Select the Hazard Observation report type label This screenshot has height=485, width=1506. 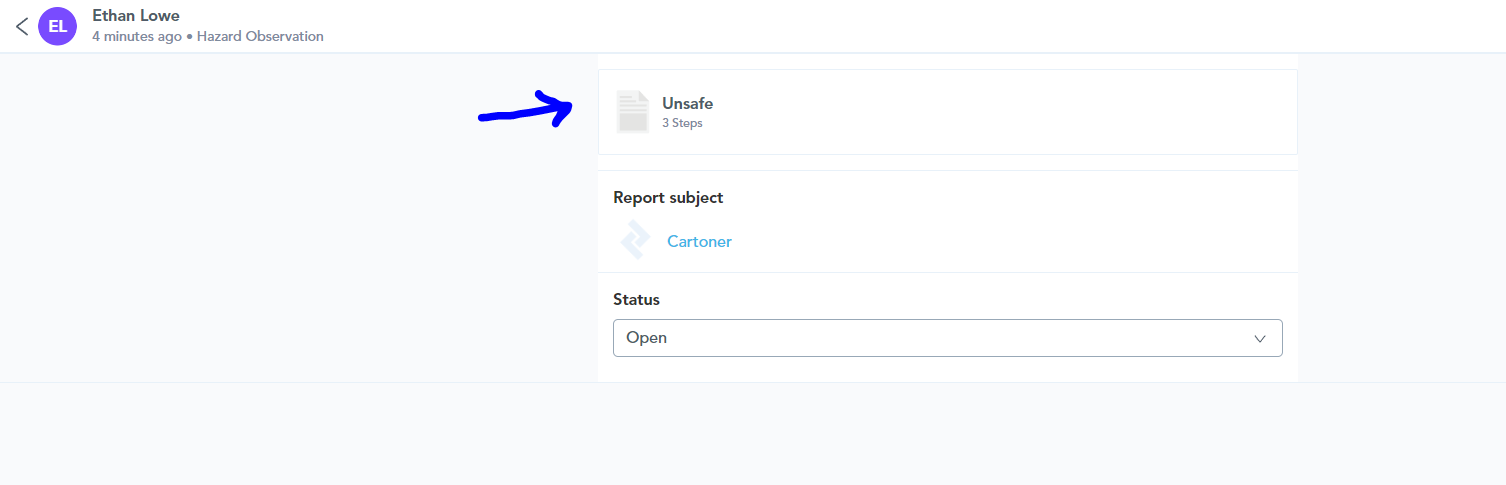coord(260,36)
